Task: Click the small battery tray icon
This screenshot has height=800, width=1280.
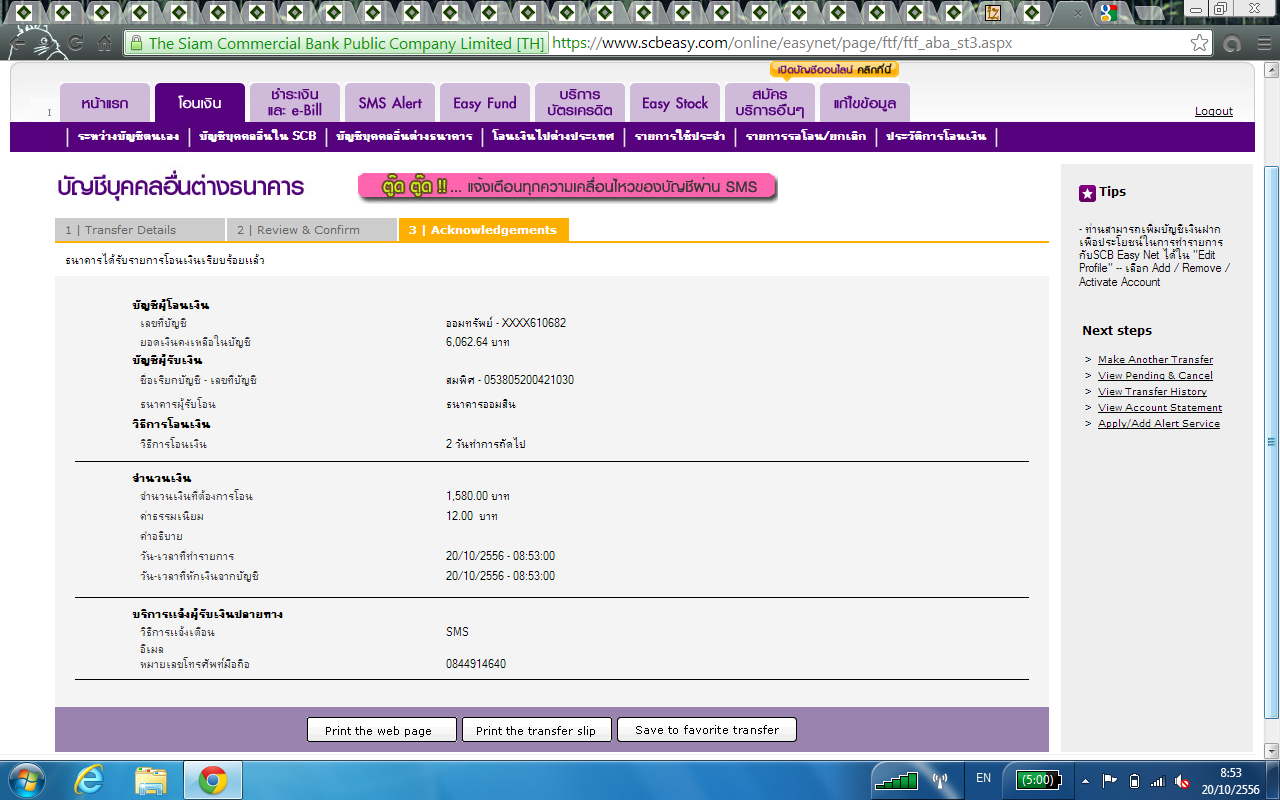Action: (1134, 780)
